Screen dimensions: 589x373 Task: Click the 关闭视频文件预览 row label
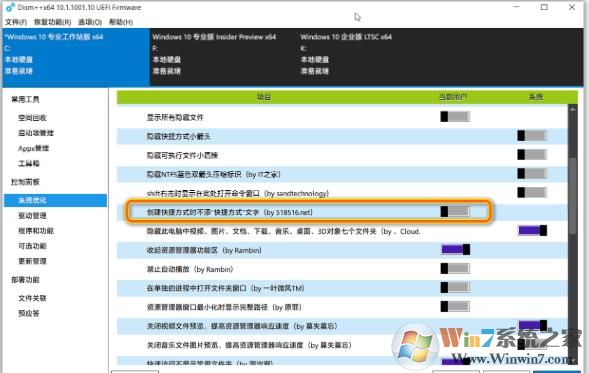(242, 326)
